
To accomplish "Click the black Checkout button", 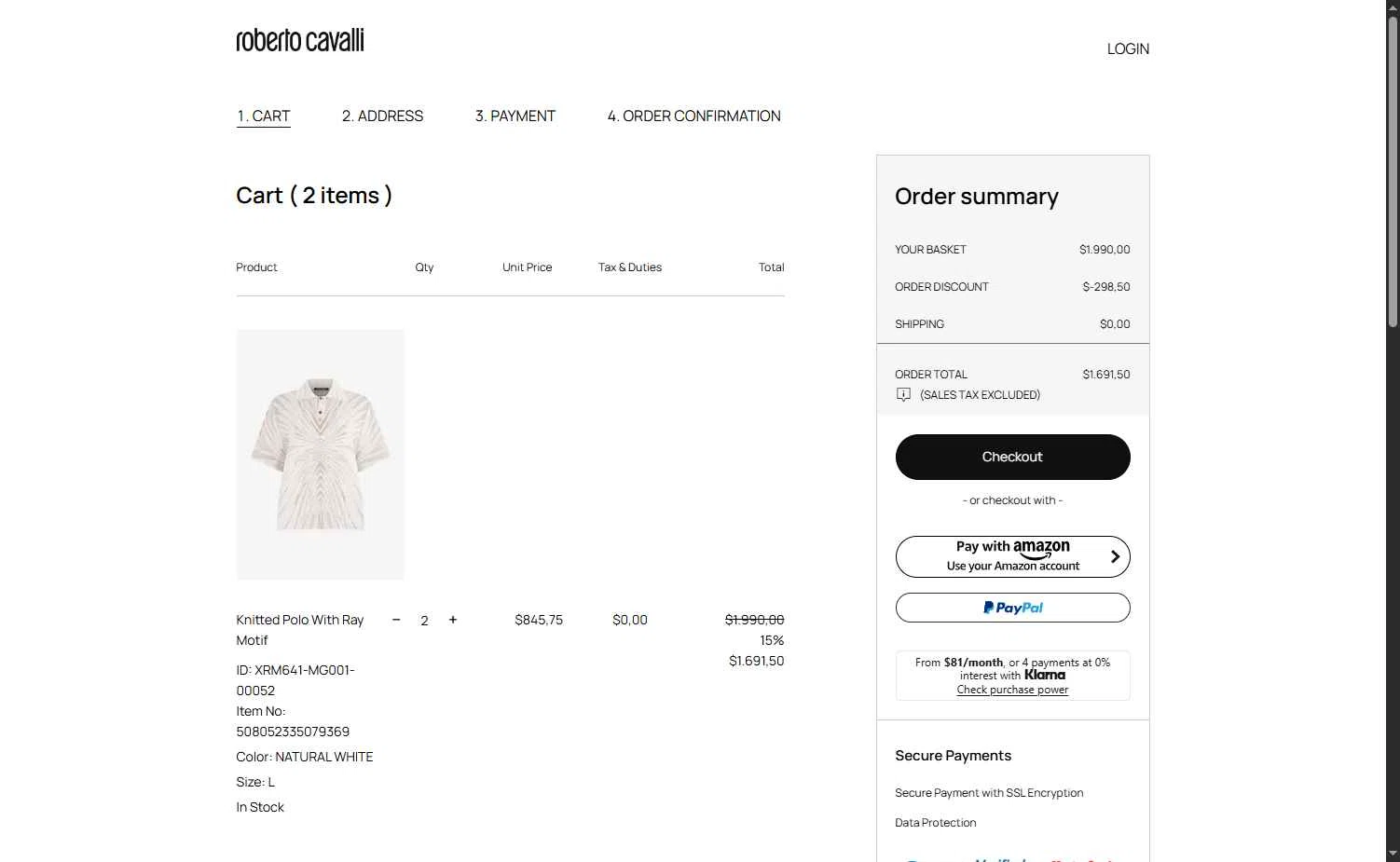I will 1013,457.
